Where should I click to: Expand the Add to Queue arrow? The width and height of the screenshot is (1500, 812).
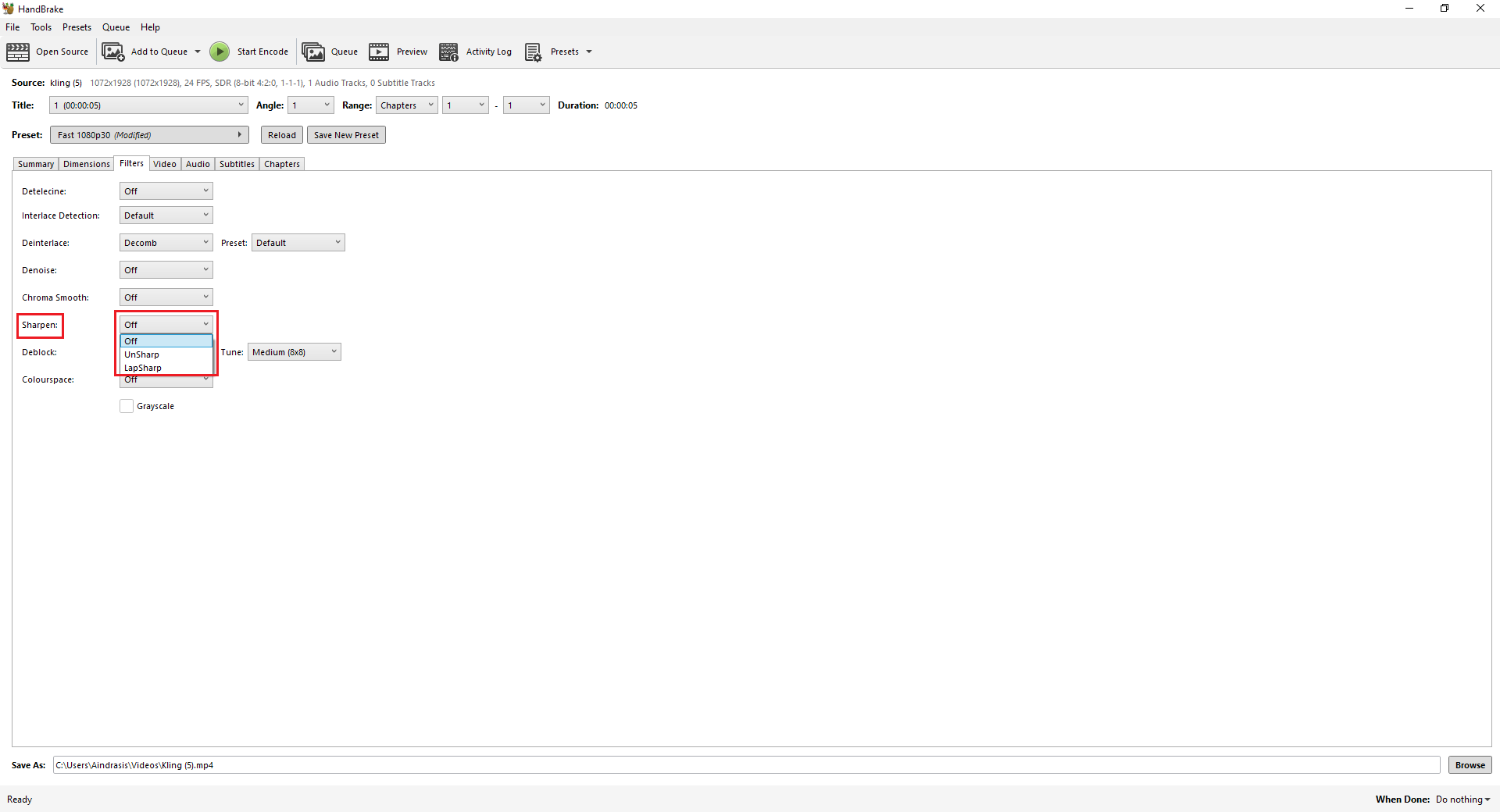coord(198,52)
